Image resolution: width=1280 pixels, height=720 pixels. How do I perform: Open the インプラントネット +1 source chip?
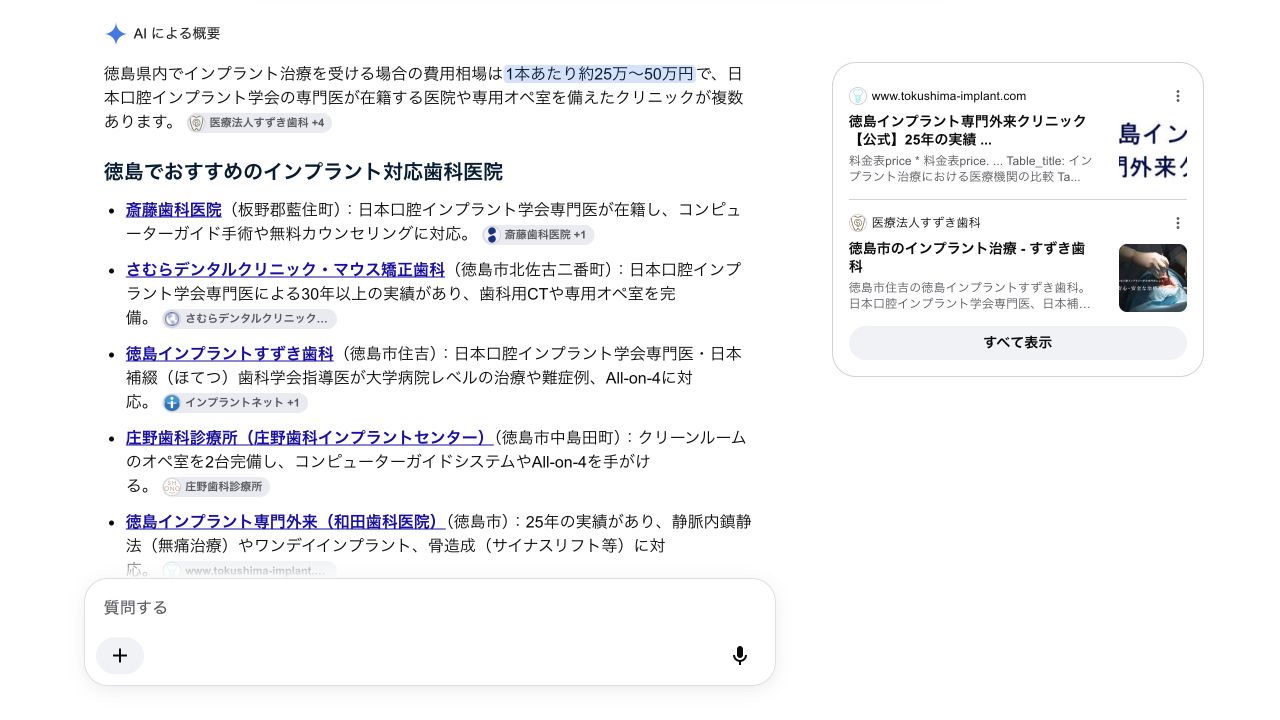pos(235,403)
